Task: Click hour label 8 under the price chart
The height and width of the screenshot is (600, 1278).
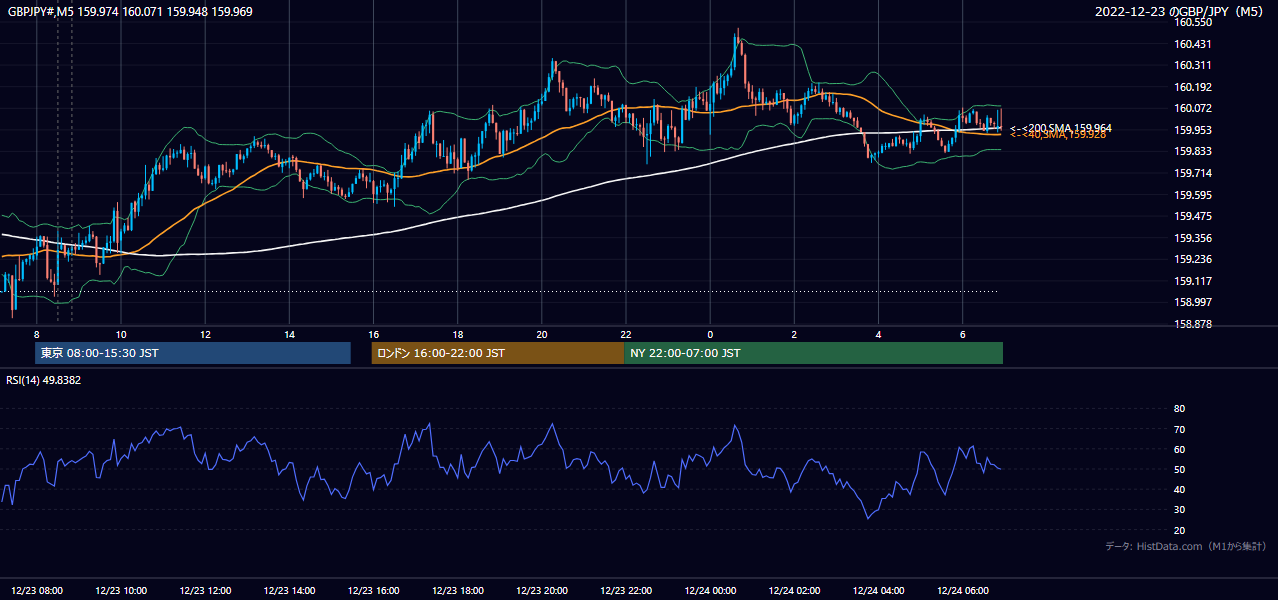Action: 37,334
